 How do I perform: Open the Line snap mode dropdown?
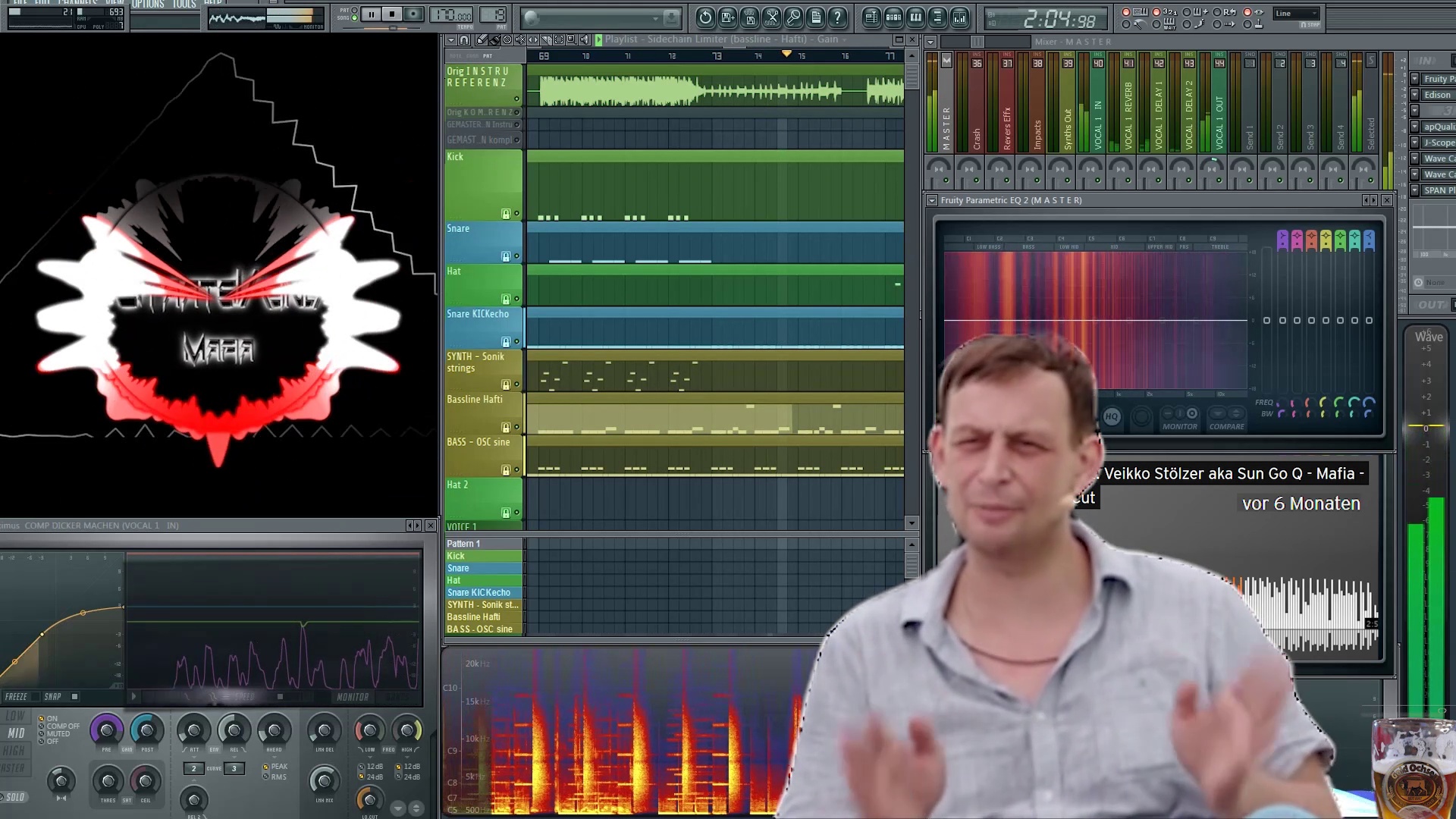pos(1296,13)
